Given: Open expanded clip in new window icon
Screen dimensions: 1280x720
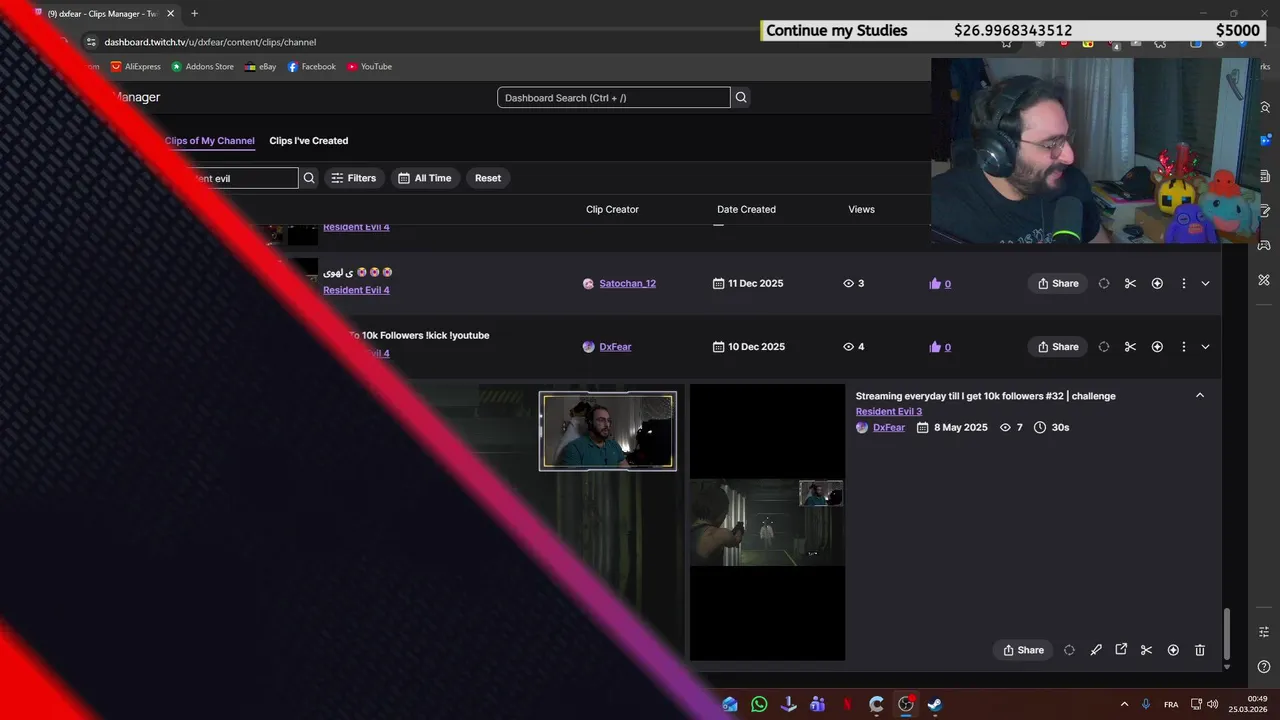Looking at the screenshot, I should click(1121, 650).
